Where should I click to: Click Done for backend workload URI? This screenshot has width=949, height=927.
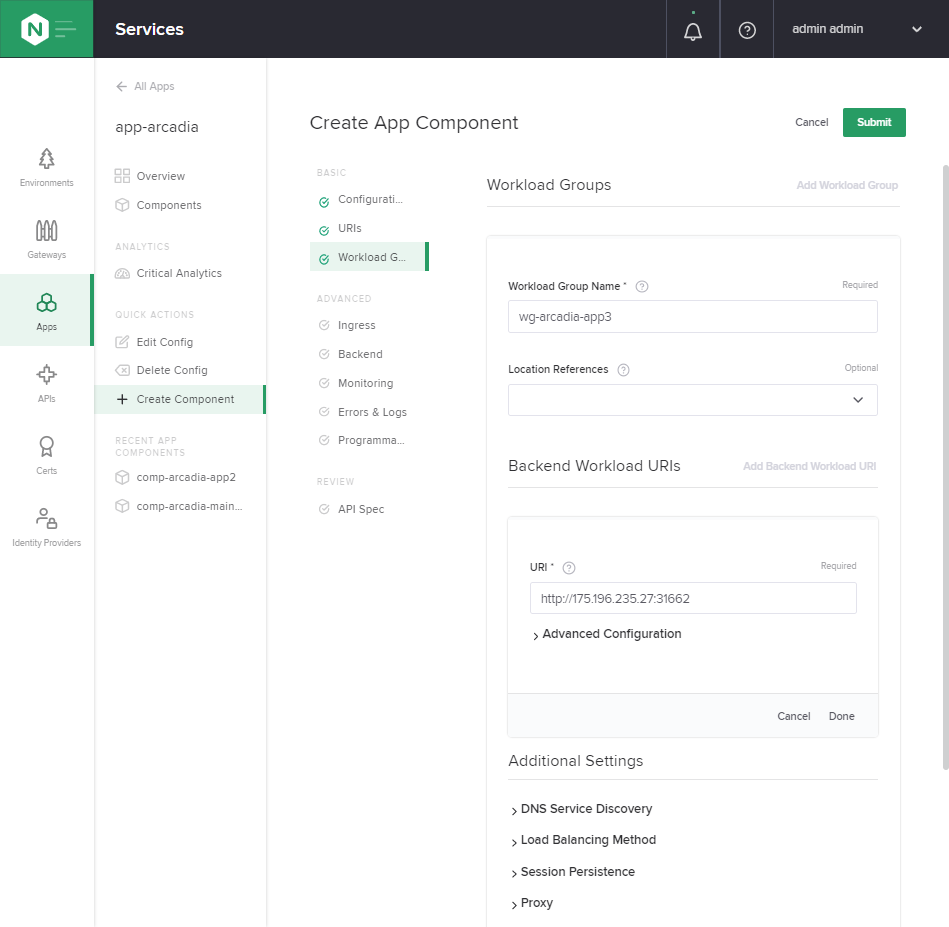[841, 716]
